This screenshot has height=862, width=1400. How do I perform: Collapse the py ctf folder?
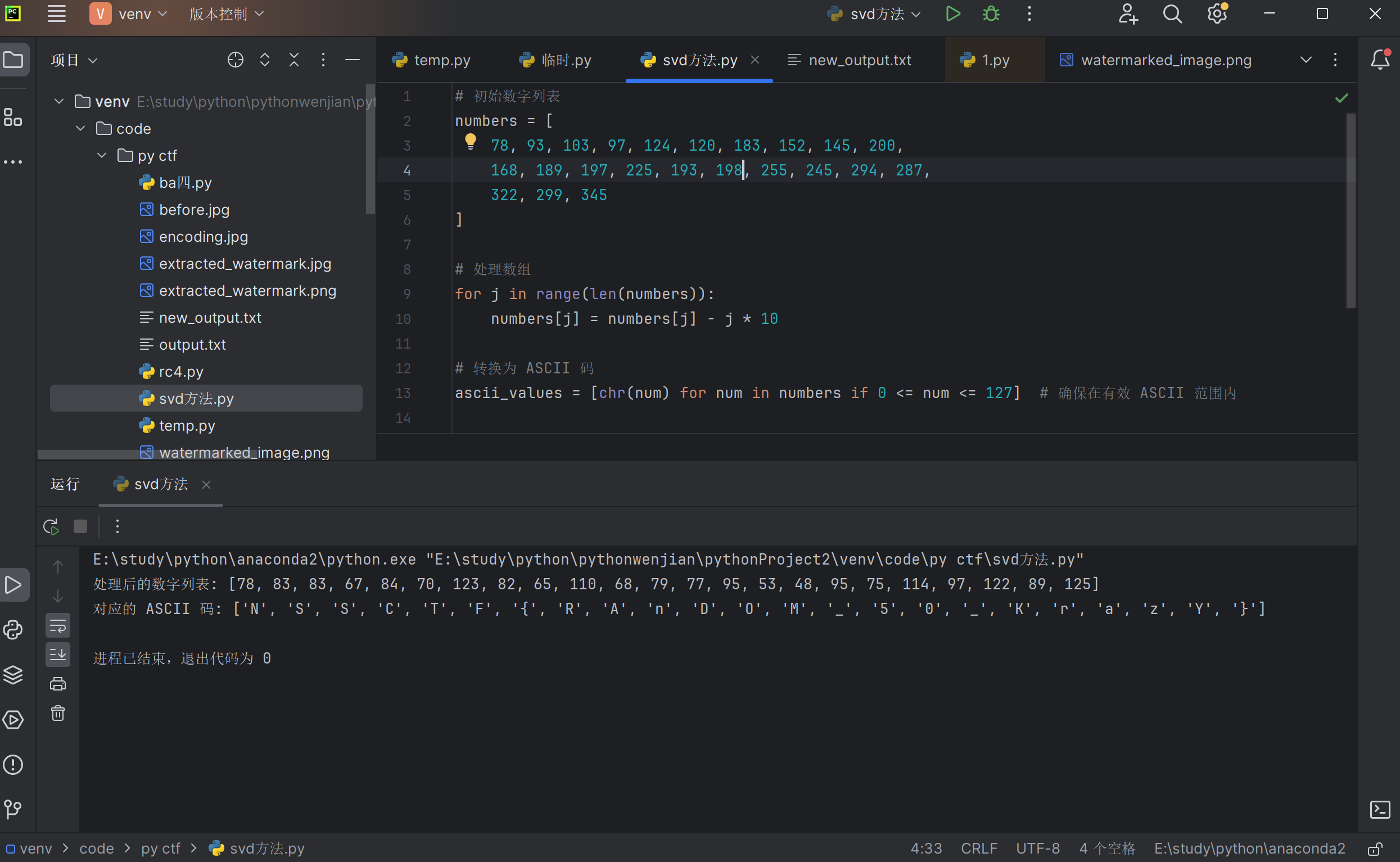(x=102, y=156)
